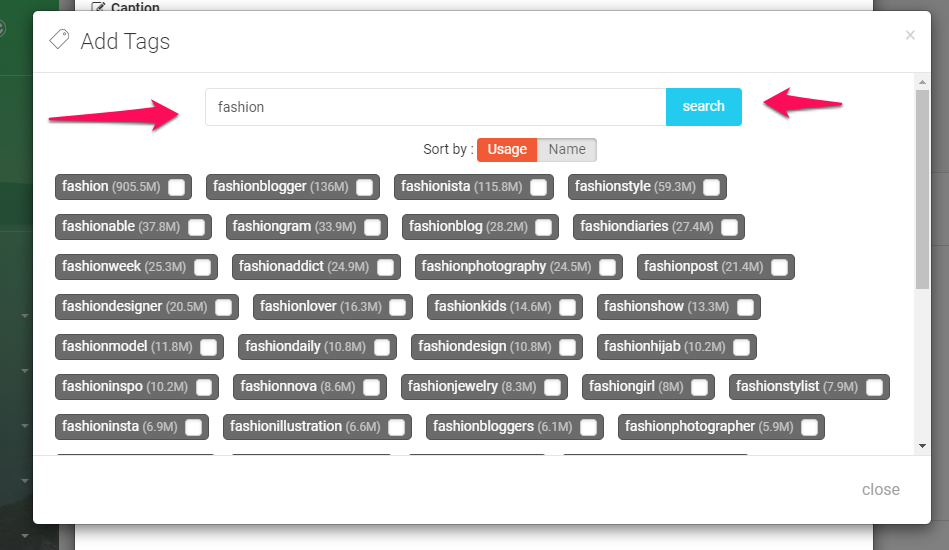Image resolution: width=949 pixels, height=550 pixels.
Task: Close dialog with the X icon
Action: [x=910, y=35]
